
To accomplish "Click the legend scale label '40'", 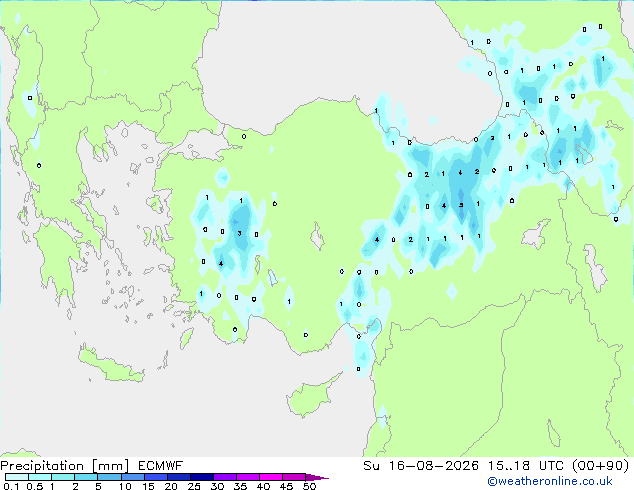I will pos(263,486).
